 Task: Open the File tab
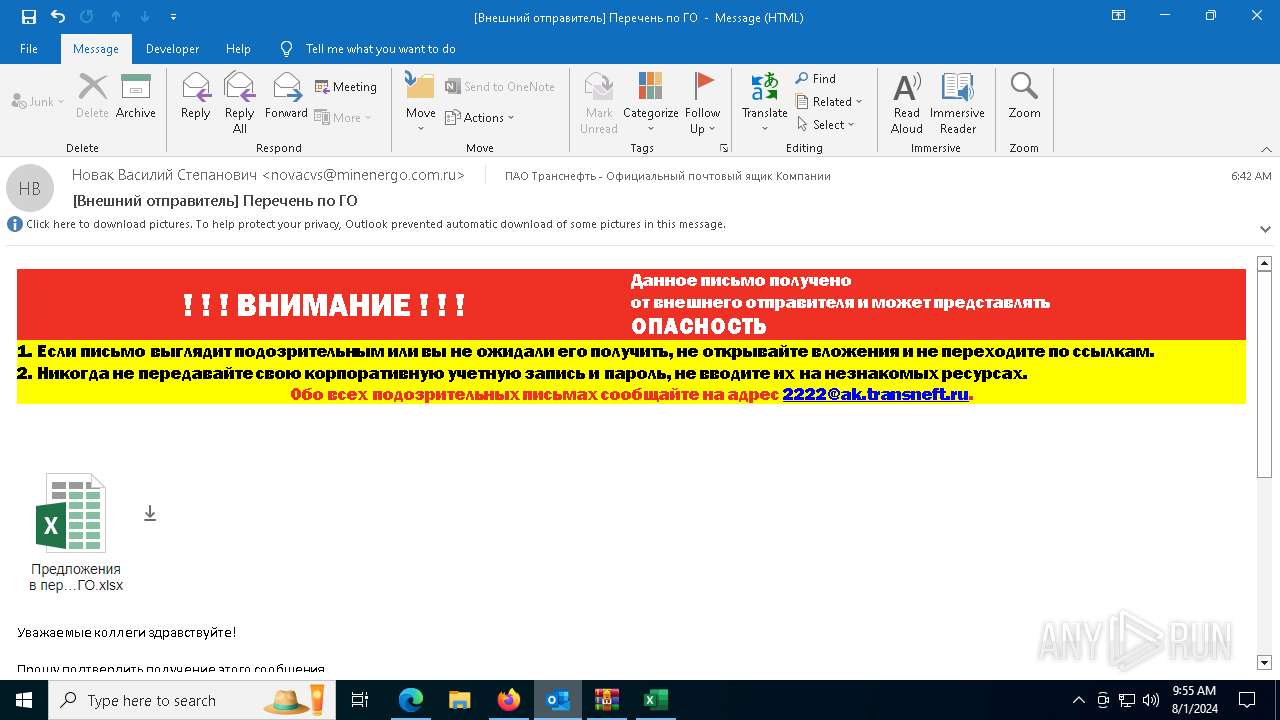click(29, 49)
